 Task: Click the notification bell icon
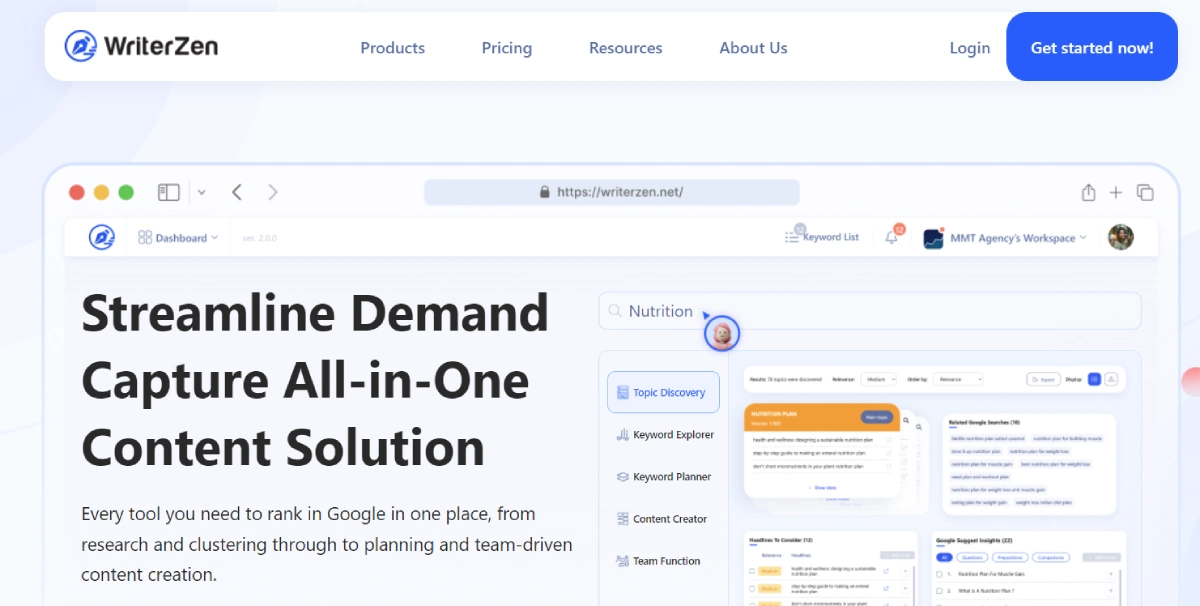tap(891, 238)
